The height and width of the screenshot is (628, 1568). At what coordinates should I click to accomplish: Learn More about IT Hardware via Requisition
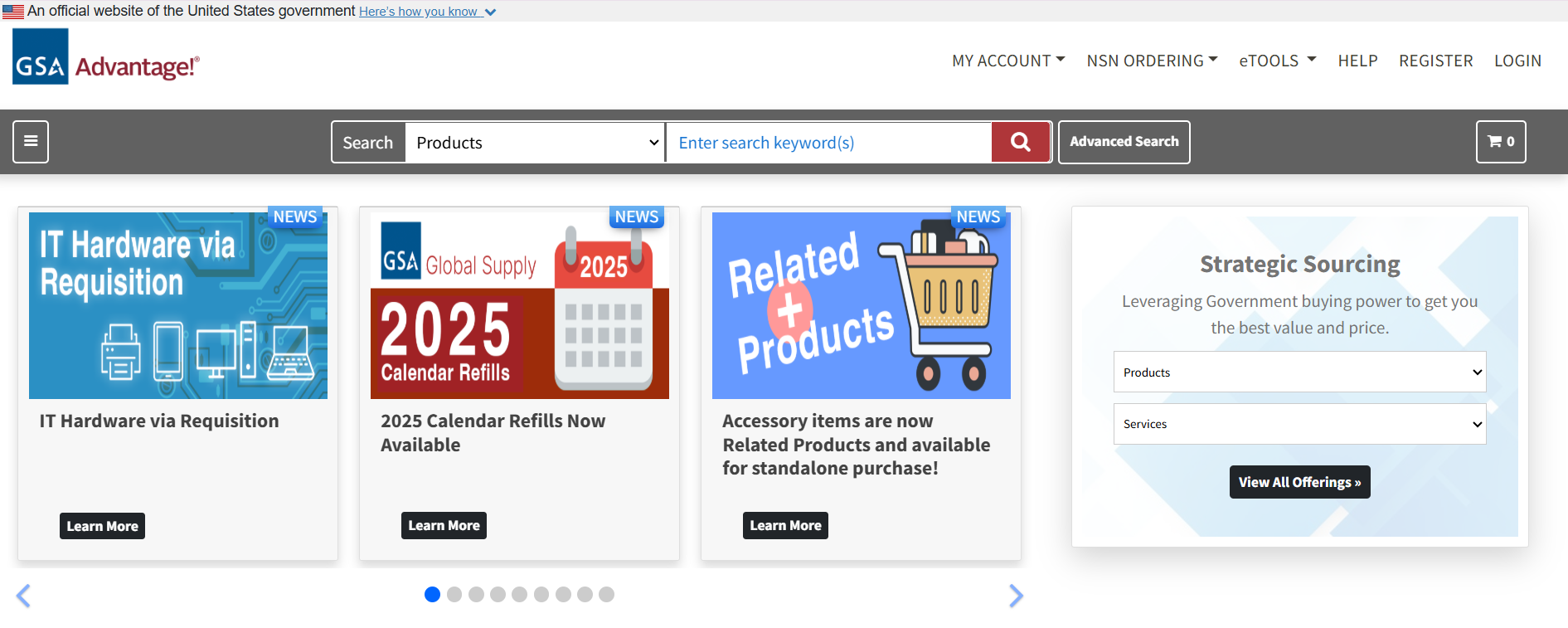pos(102,526)
